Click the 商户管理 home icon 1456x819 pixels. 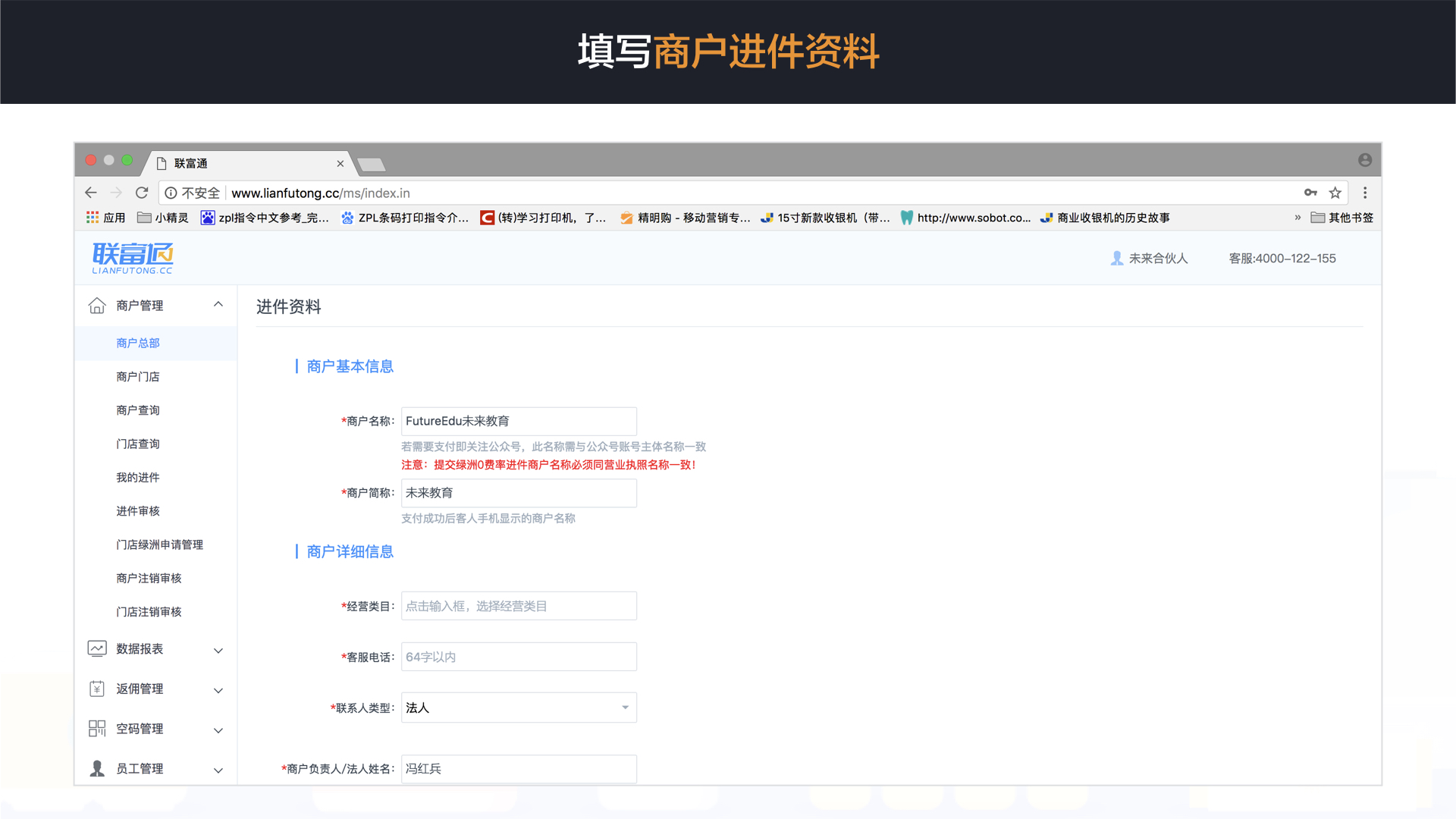pyautogui.click(x=97, y=306)
